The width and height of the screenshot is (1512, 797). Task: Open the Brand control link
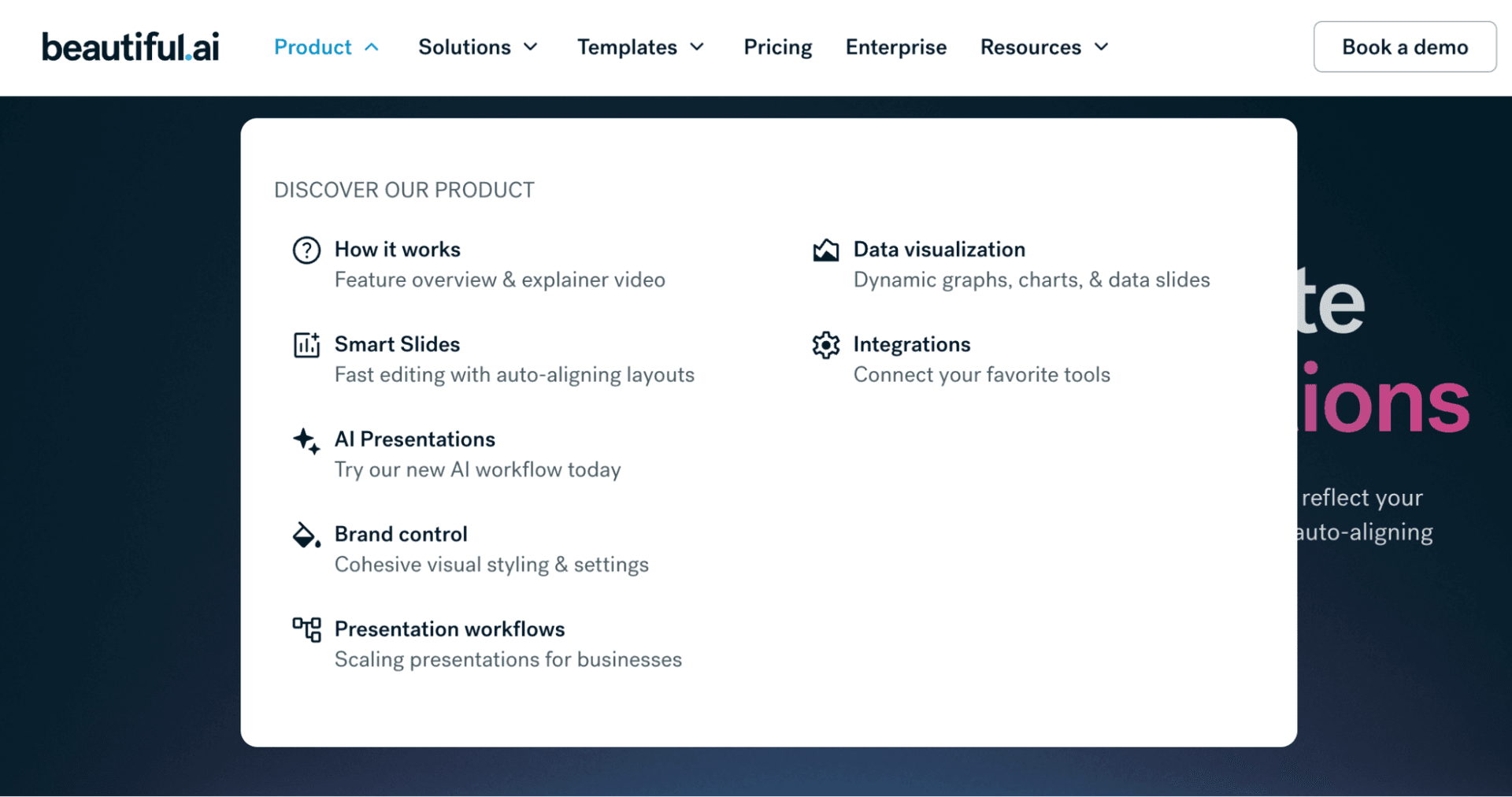[401, 535]
